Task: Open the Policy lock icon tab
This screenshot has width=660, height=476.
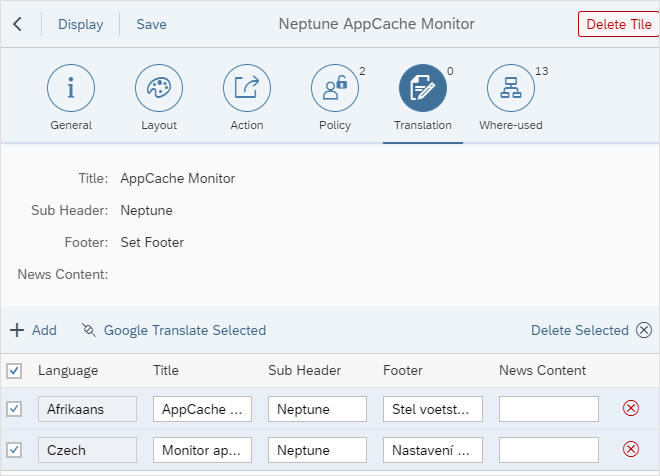Action: coord(335,88)
